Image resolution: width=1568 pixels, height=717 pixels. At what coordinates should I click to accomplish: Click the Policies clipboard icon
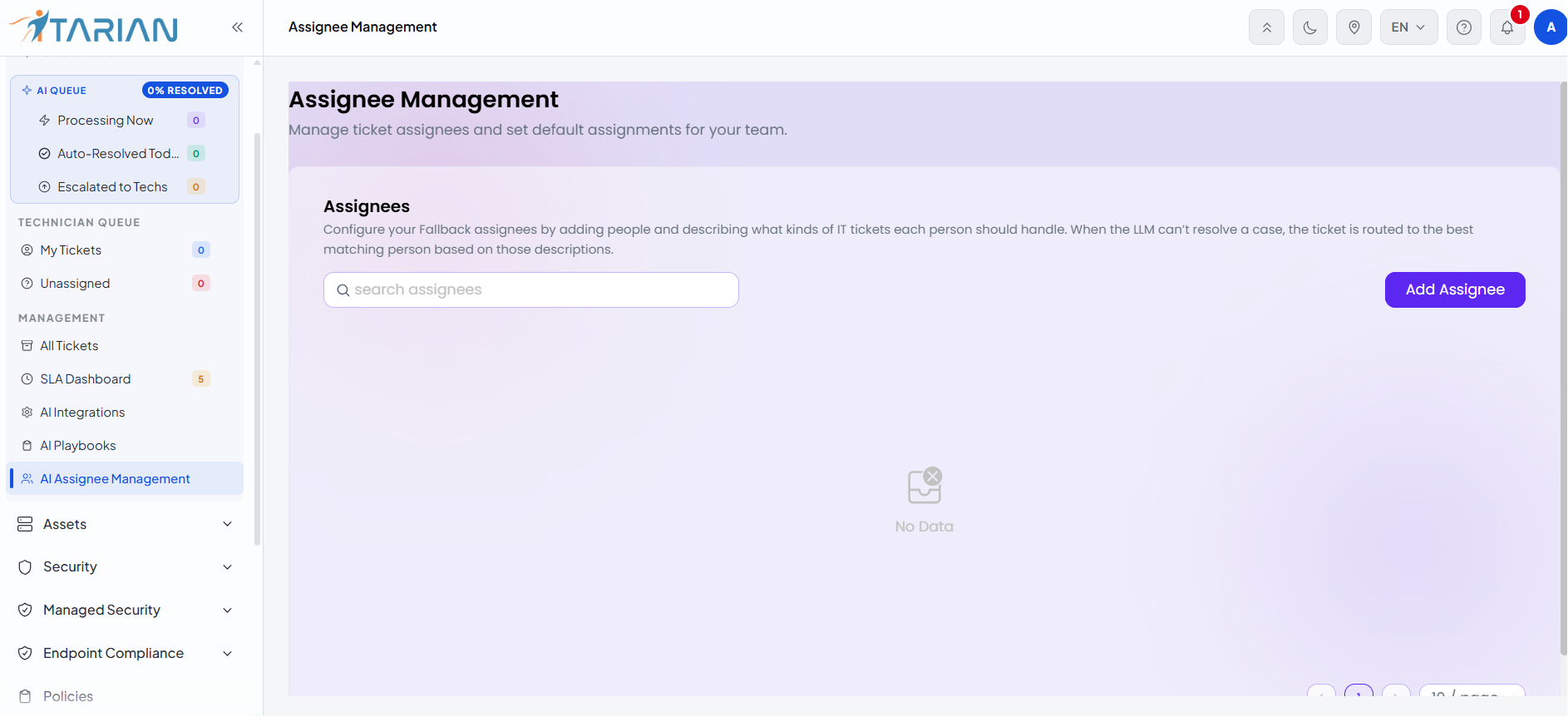coord(25,697)
